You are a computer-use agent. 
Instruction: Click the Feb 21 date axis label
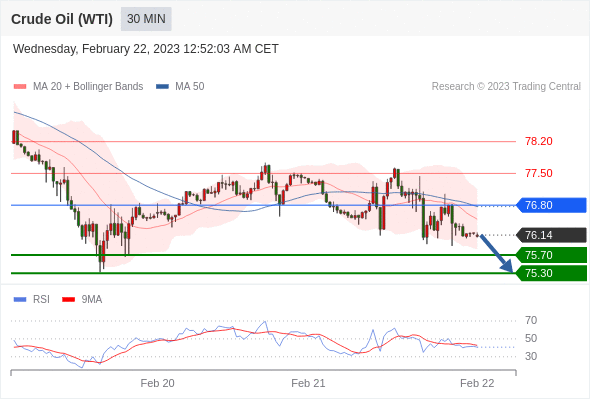(308, 383)
